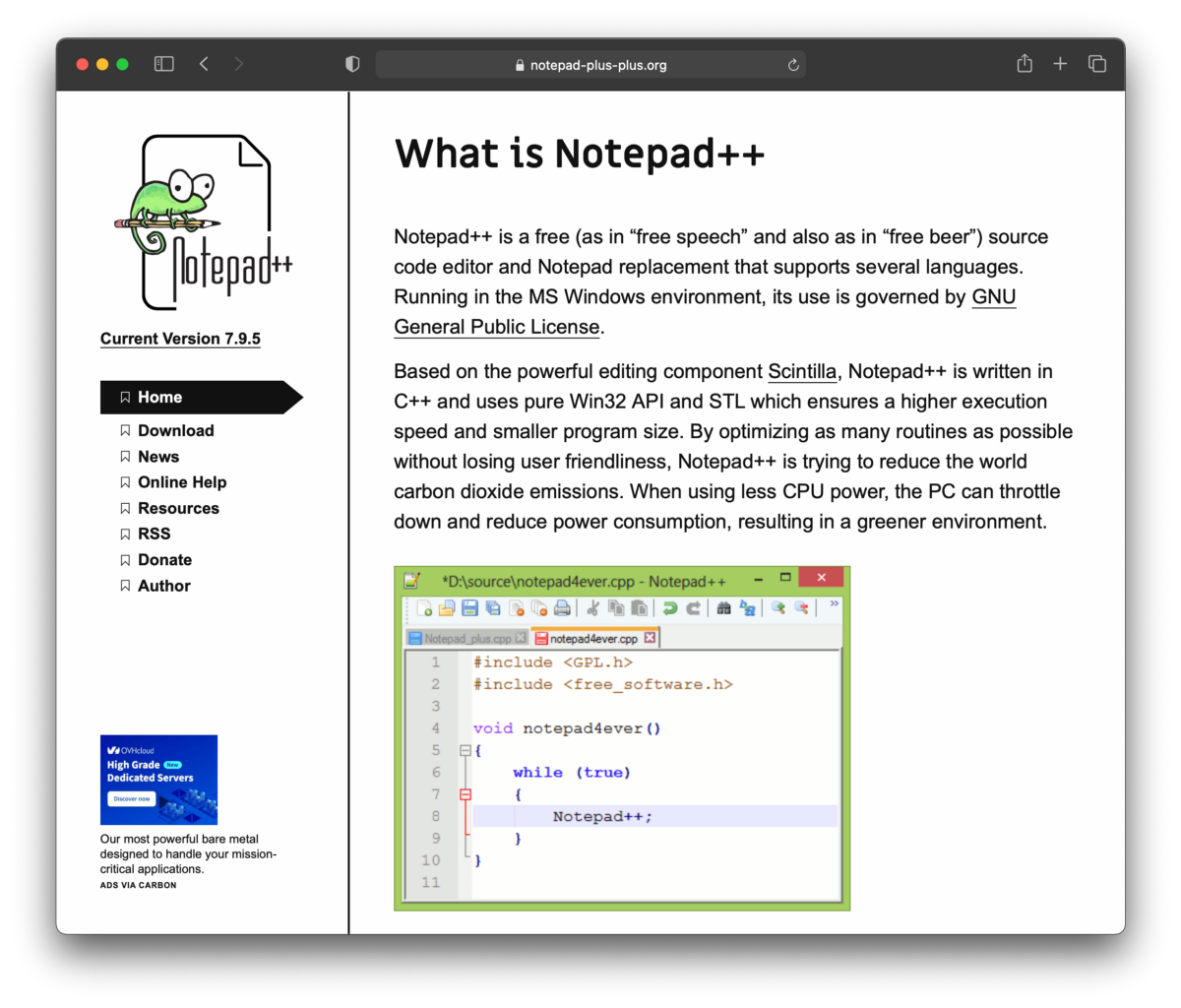Open Online Help from the sidebar

pos(182,482)
